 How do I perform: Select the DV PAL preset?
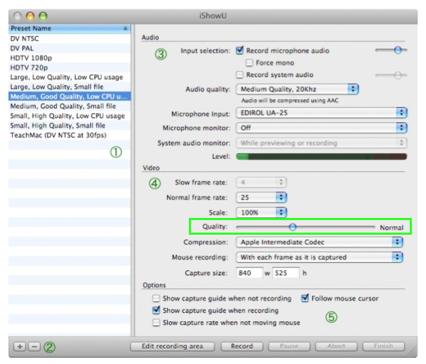click(x=69, y=48)
